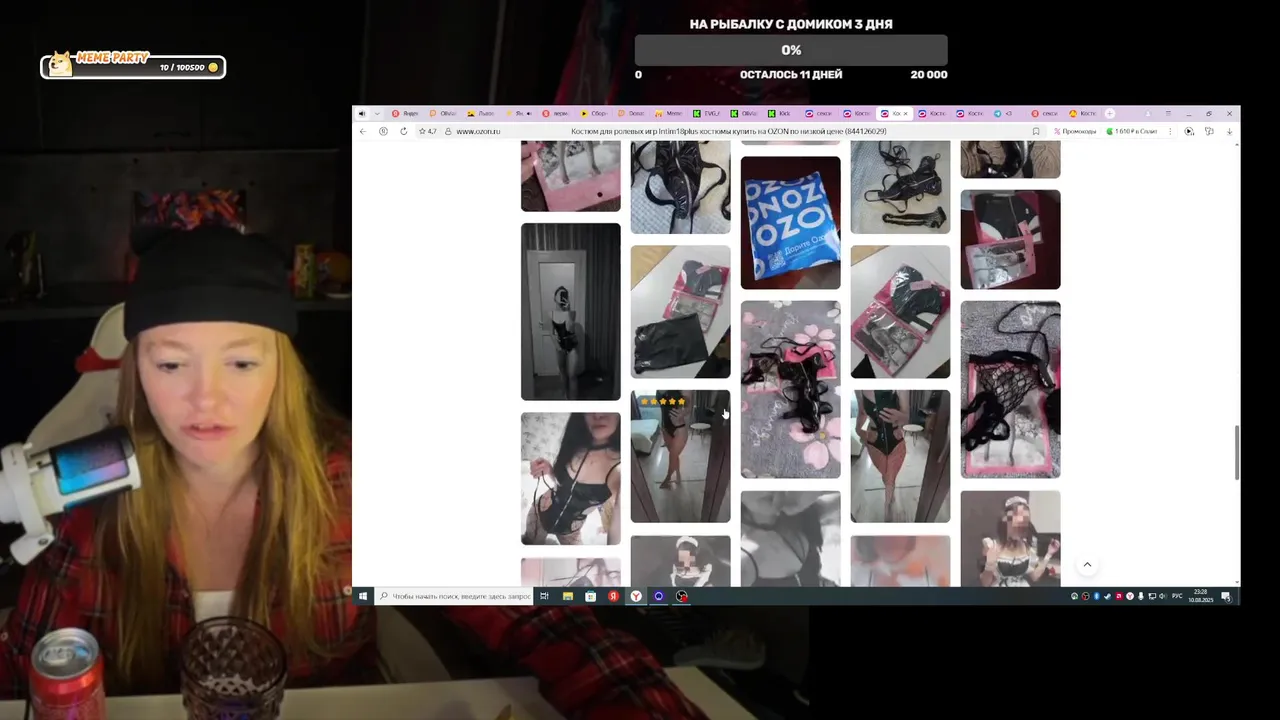The image size is (1280, 720).
Task: Switch to the Сбор tab
Action: (593, 113)
